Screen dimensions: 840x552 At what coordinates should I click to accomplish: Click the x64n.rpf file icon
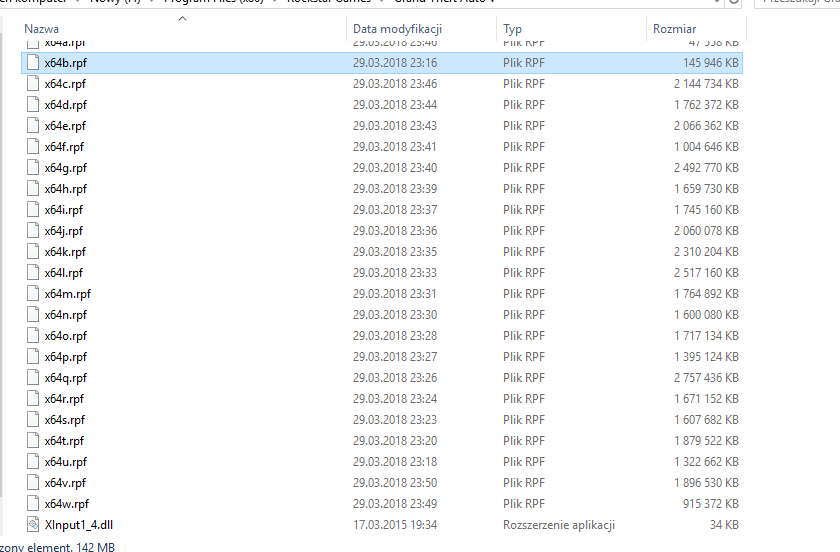(x=33, y=315)
